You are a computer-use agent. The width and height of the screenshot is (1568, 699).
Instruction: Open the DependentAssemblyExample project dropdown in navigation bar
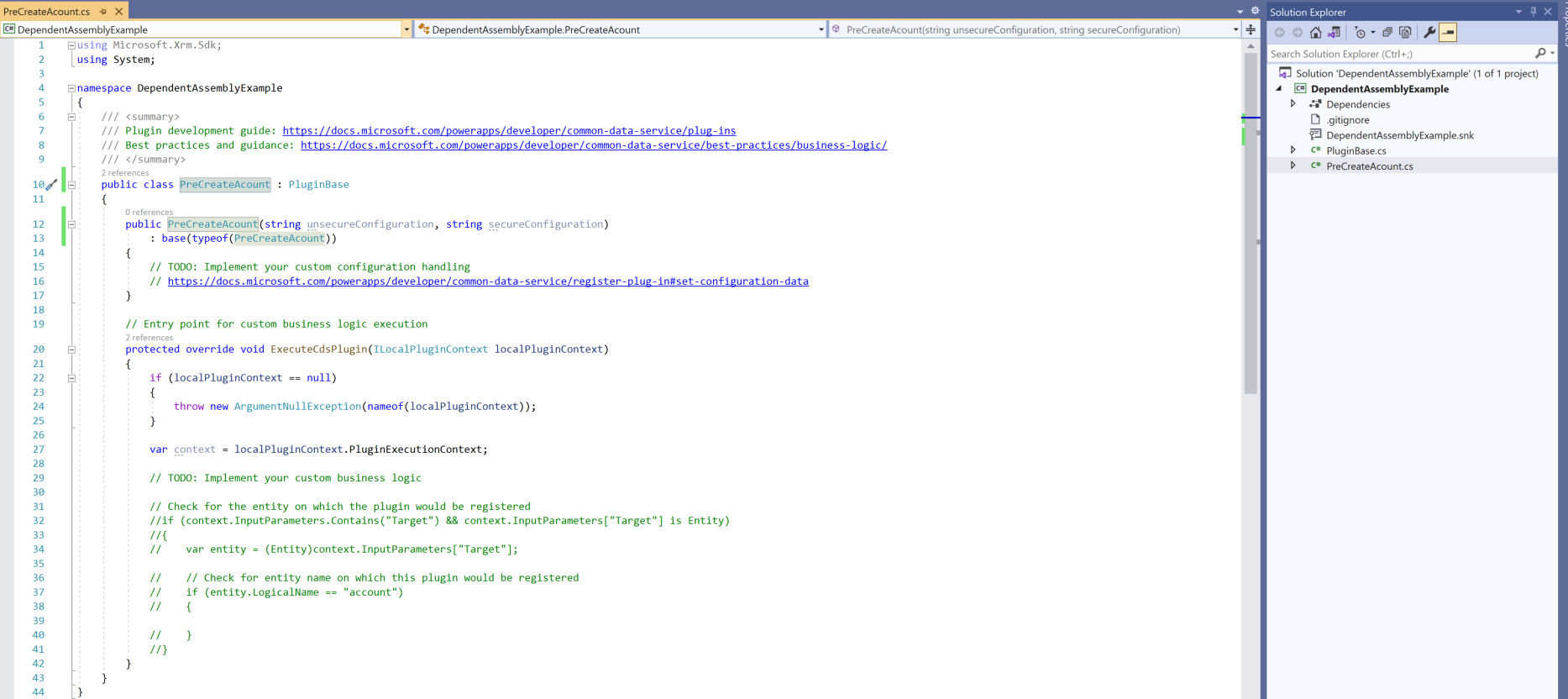click(x=406, y=29)
